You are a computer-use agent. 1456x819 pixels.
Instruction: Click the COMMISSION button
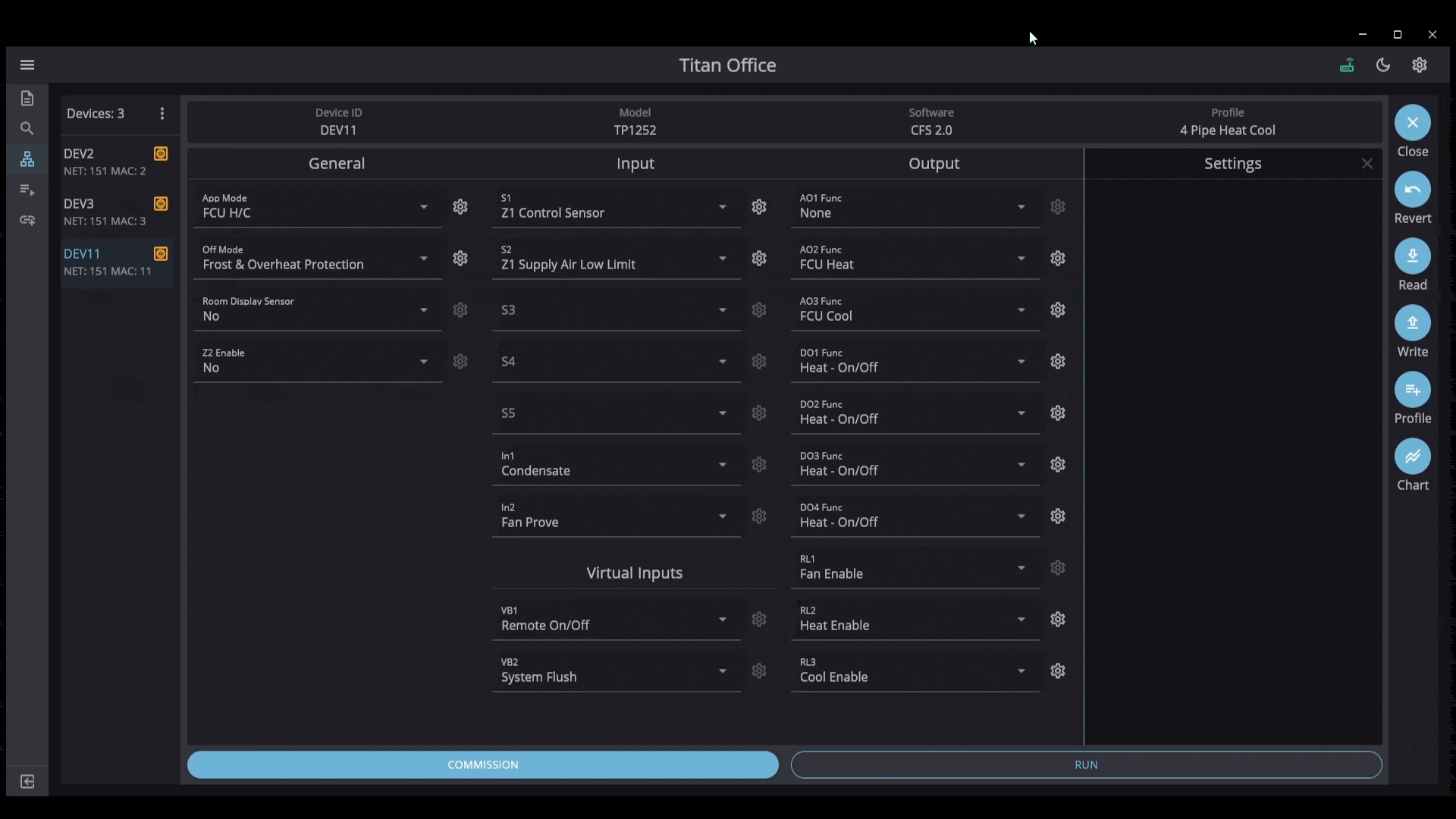pyautogui.click(x=482, y=764)
